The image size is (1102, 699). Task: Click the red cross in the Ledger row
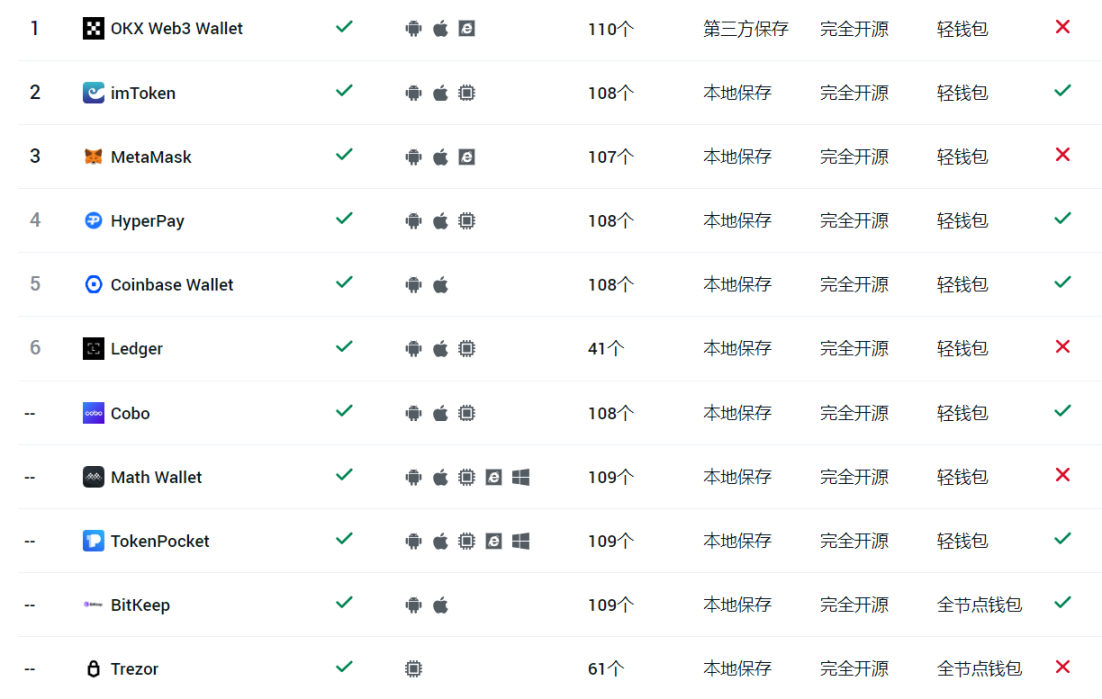pyautogui.click(x=1062, y=347)
